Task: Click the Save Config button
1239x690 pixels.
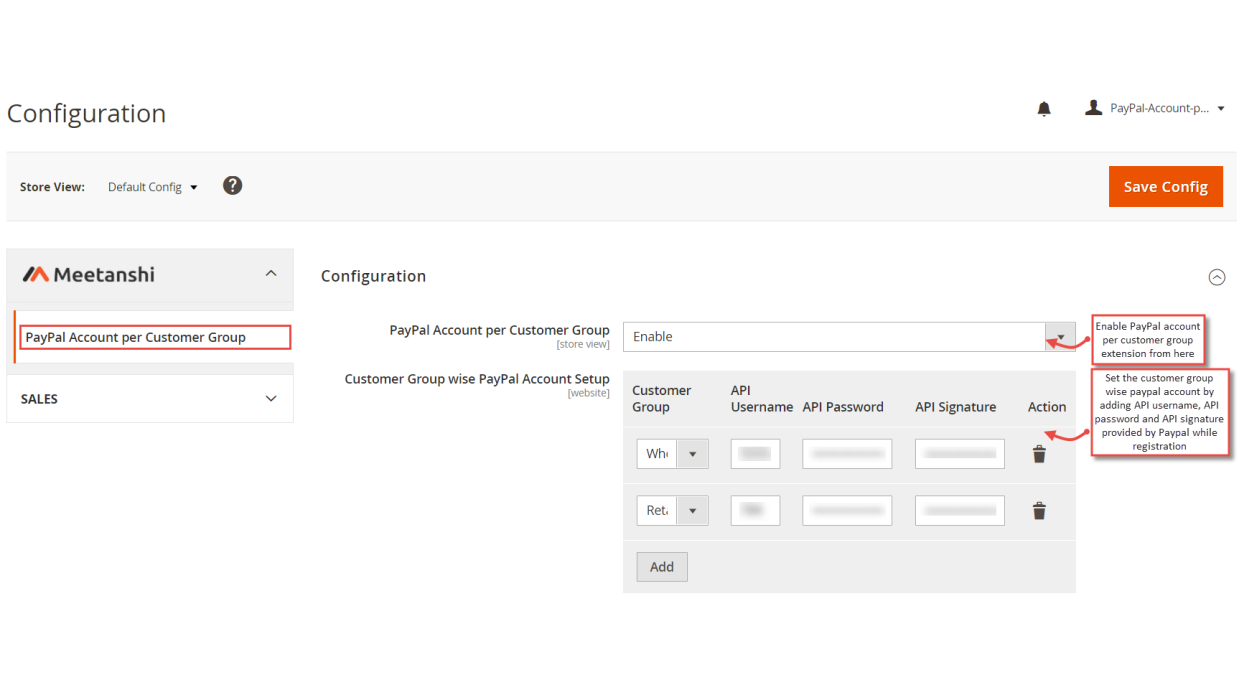Action: (x=1165, y=186)
